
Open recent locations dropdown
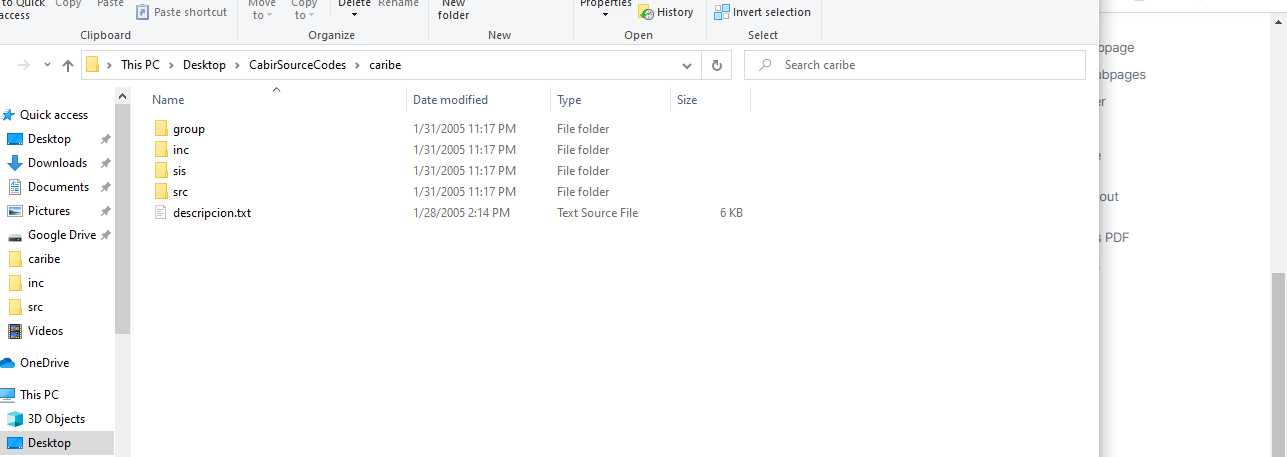pyautogui.click(x=47, y=65)
